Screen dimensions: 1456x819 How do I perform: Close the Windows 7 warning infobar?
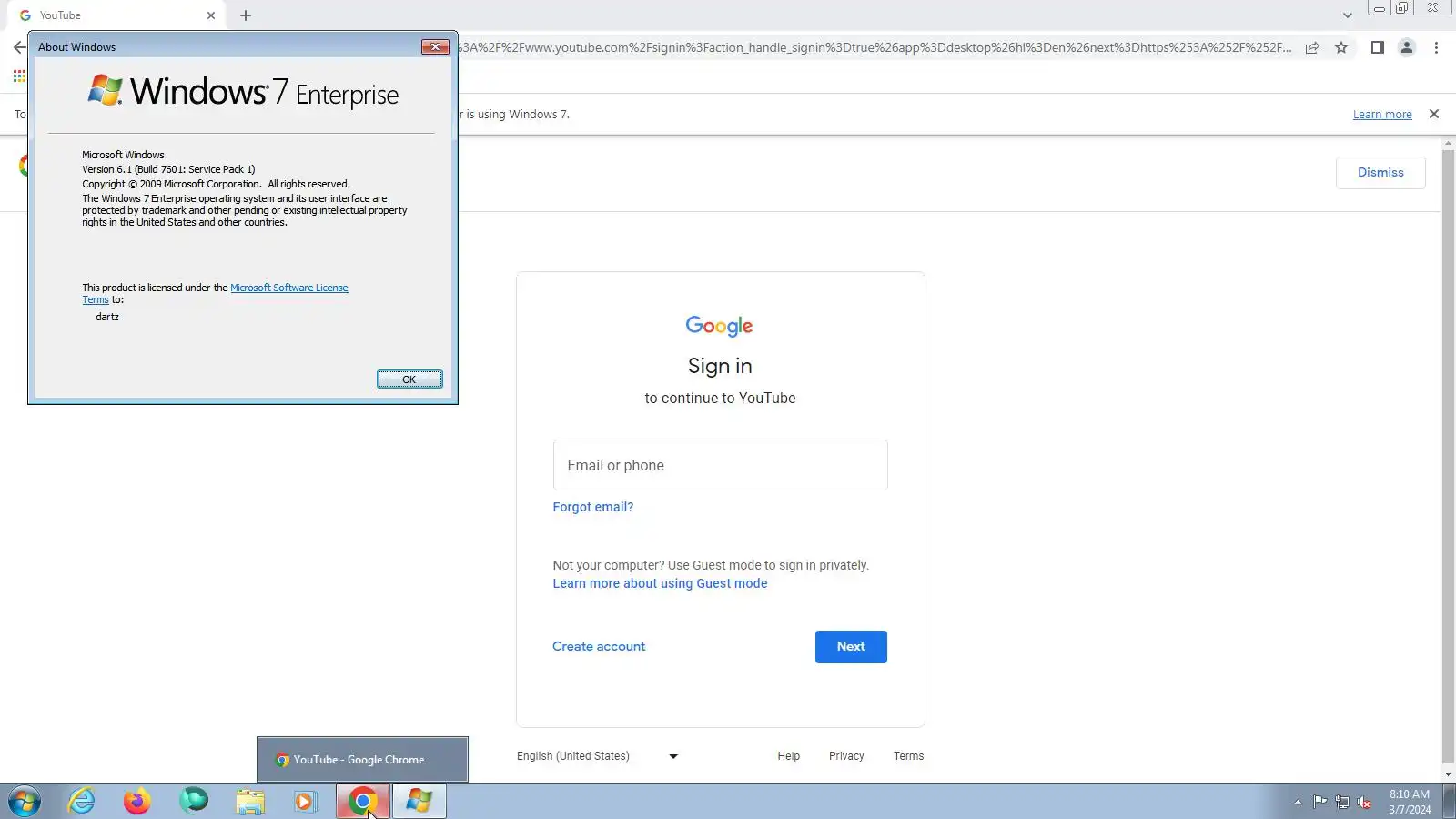(1434, 114)
